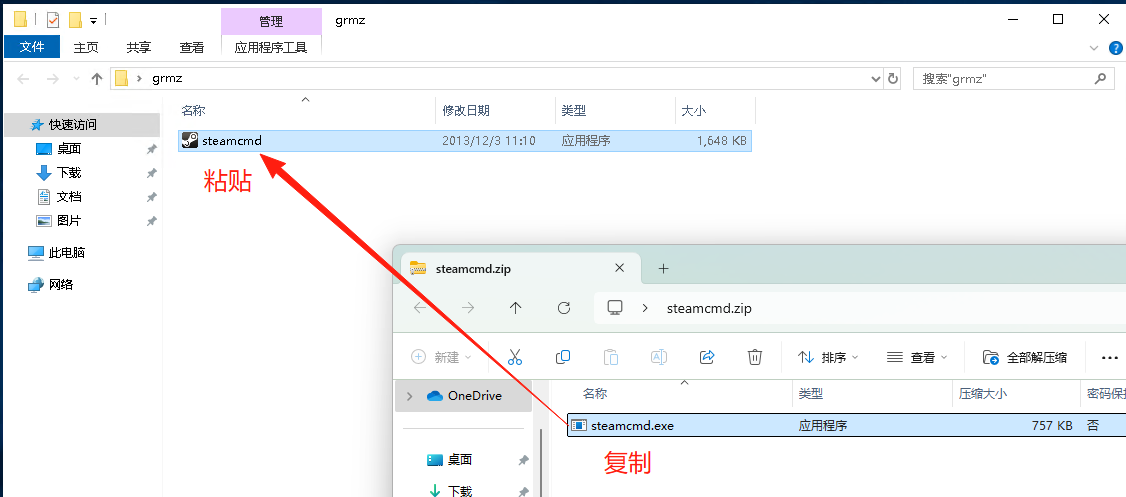
Task: Click the delete trash icon
Action: [755, 357]
